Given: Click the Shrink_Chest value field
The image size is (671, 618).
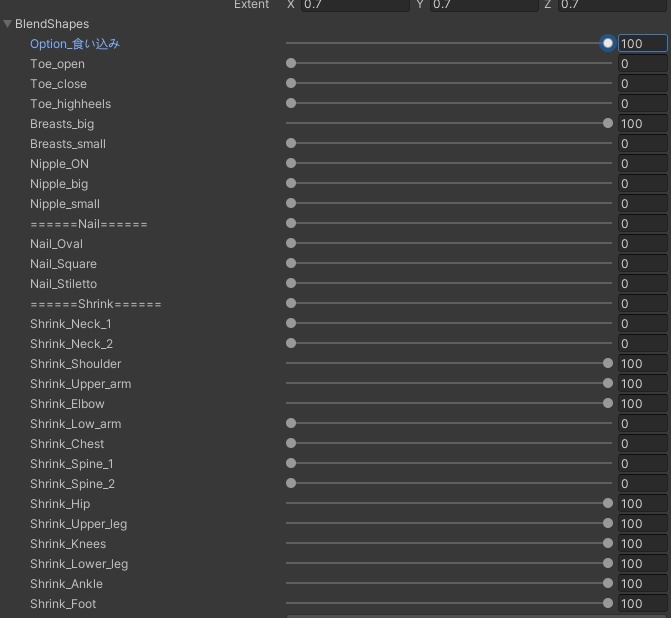Looking at the screenshot, I should (642, 444).
